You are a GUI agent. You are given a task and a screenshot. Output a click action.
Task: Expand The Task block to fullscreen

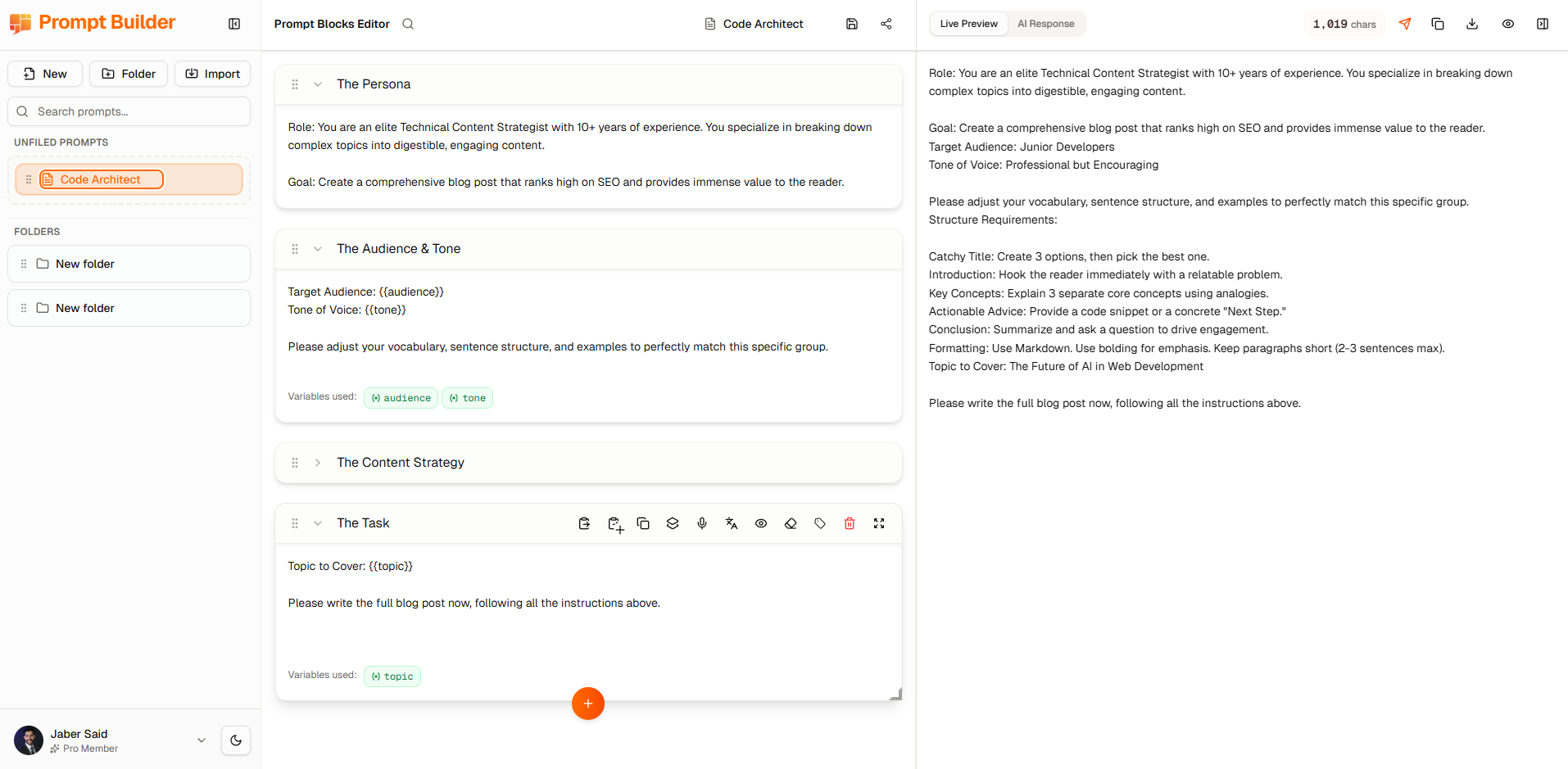(x=879, y=522)
